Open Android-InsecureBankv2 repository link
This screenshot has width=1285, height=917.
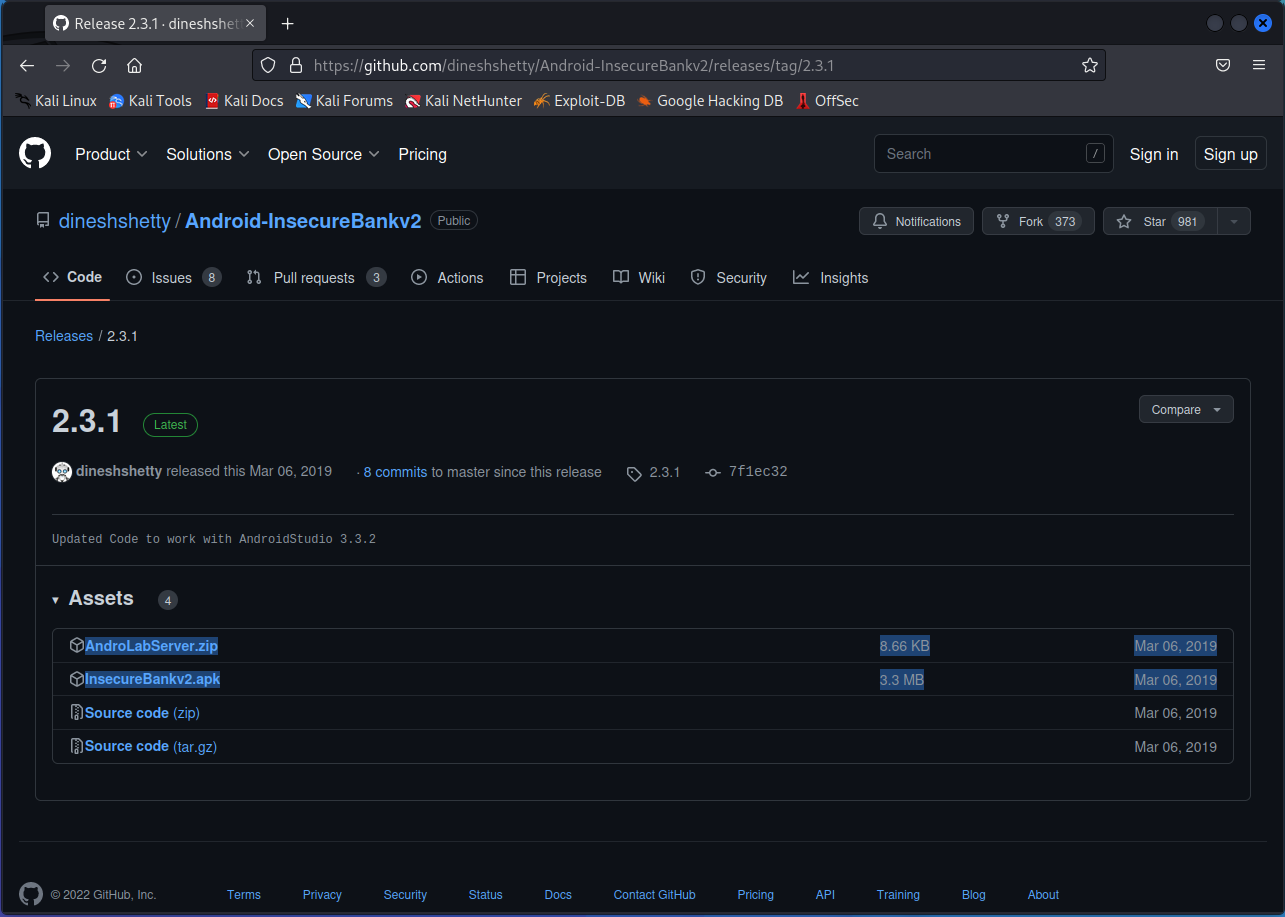click(303, 221)
